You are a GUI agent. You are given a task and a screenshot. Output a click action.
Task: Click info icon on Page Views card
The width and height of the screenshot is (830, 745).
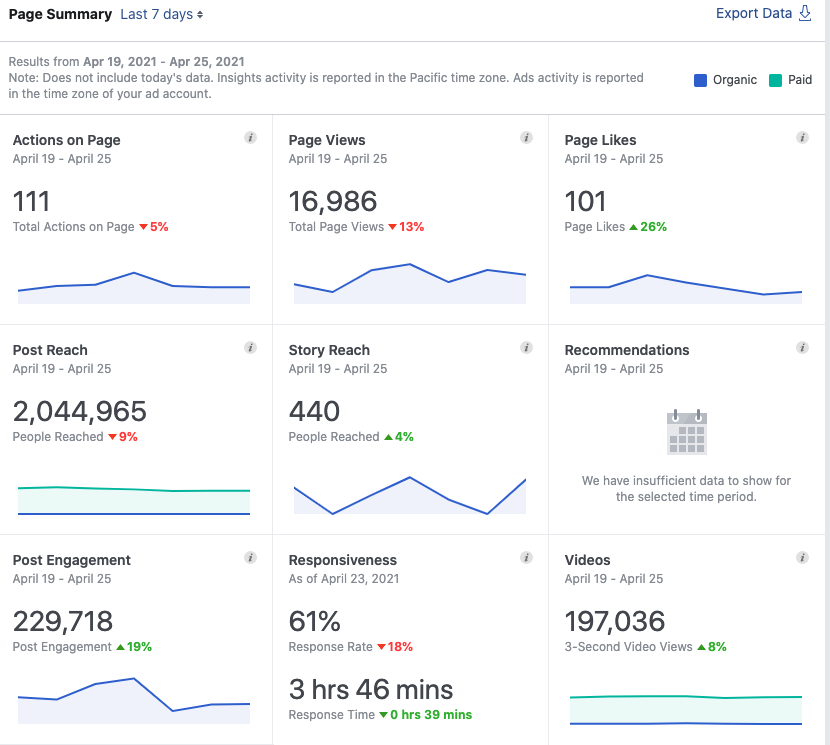click(526, 138)
